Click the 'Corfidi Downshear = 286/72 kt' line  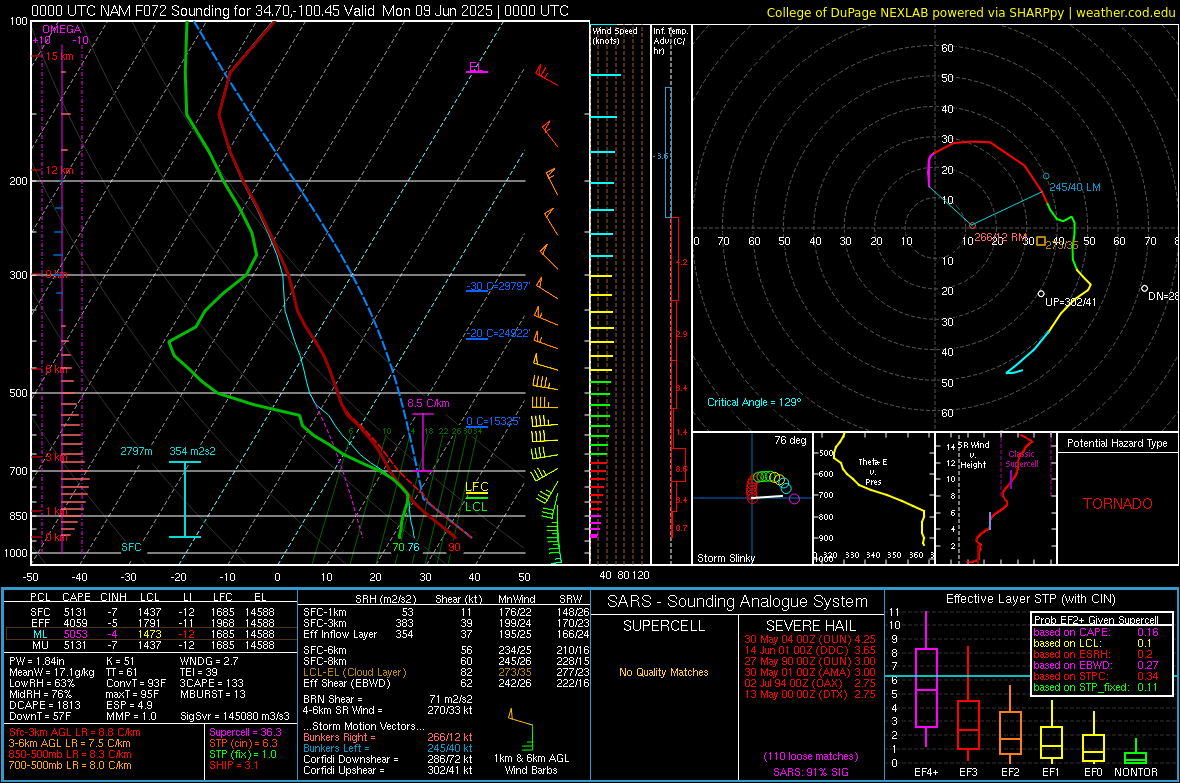[x=388, y=759]
